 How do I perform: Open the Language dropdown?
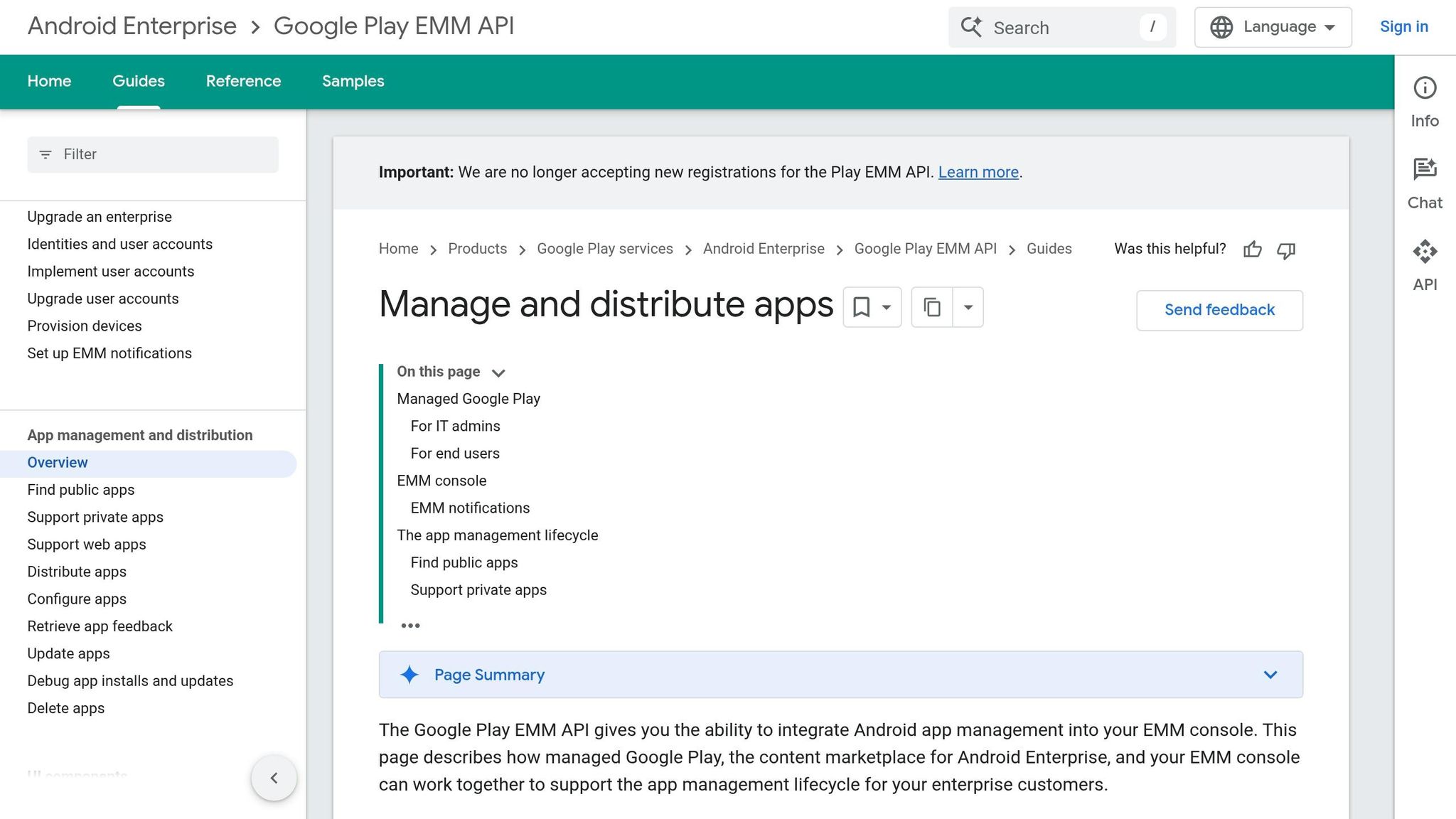tap(1273, 27)
